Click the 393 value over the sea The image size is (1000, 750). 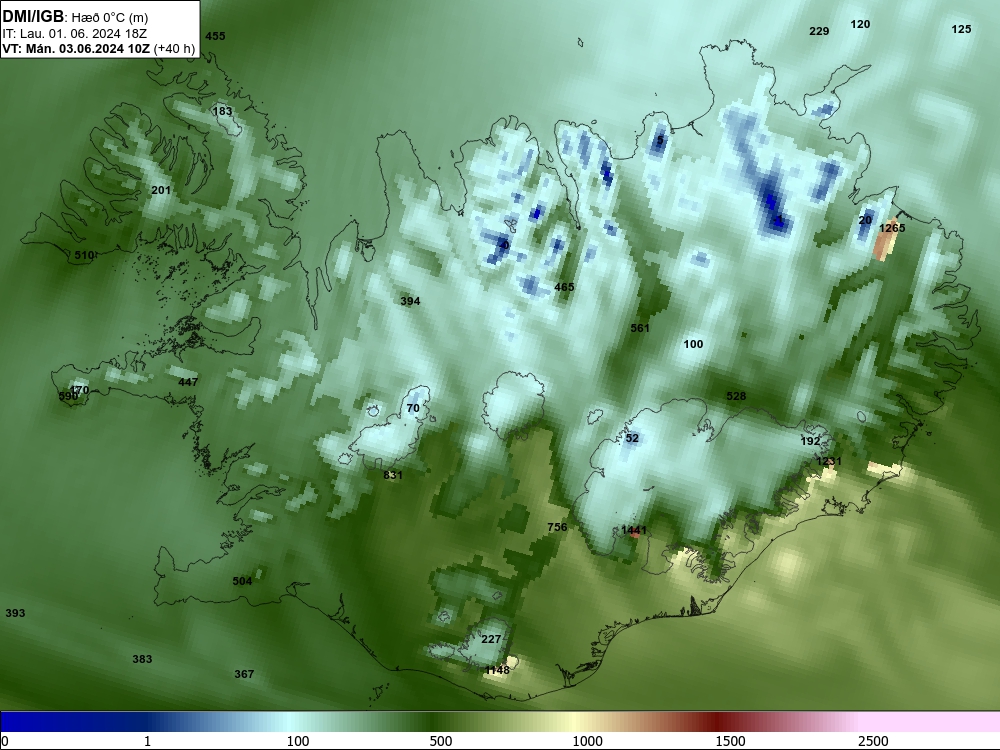[x=15, y=614]
